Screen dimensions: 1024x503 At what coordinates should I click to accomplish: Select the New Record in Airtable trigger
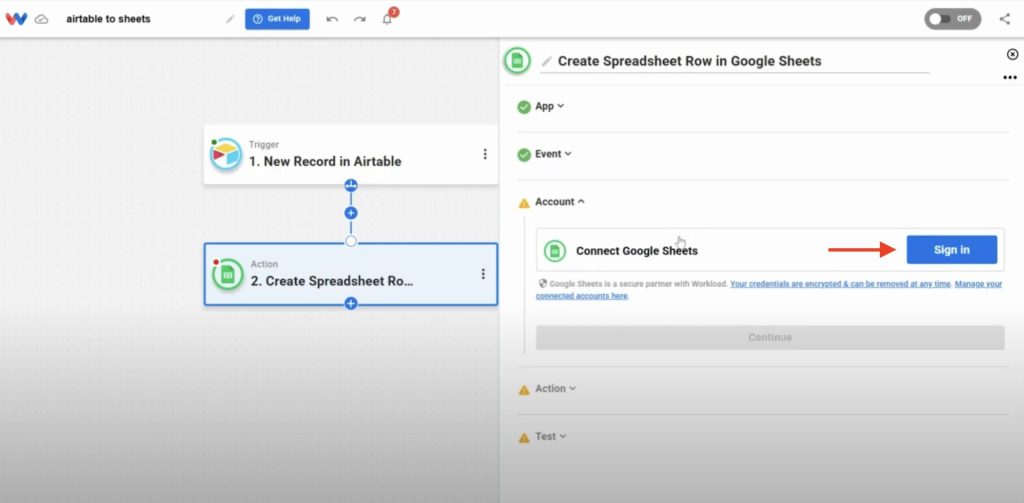tap(351, 155)
